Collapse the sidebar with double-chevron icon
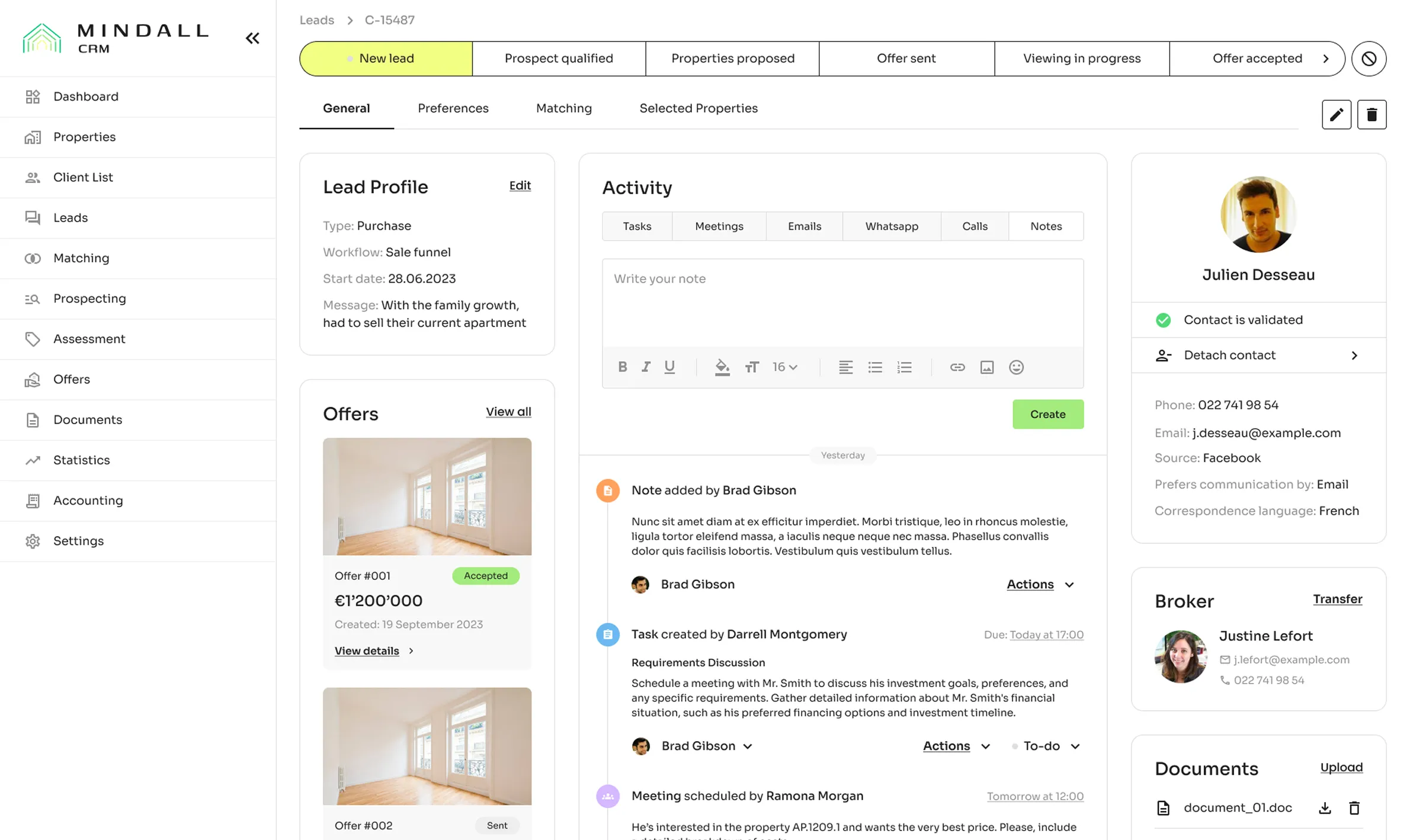Screen dimensions: 1410x840 pos(252,39)
